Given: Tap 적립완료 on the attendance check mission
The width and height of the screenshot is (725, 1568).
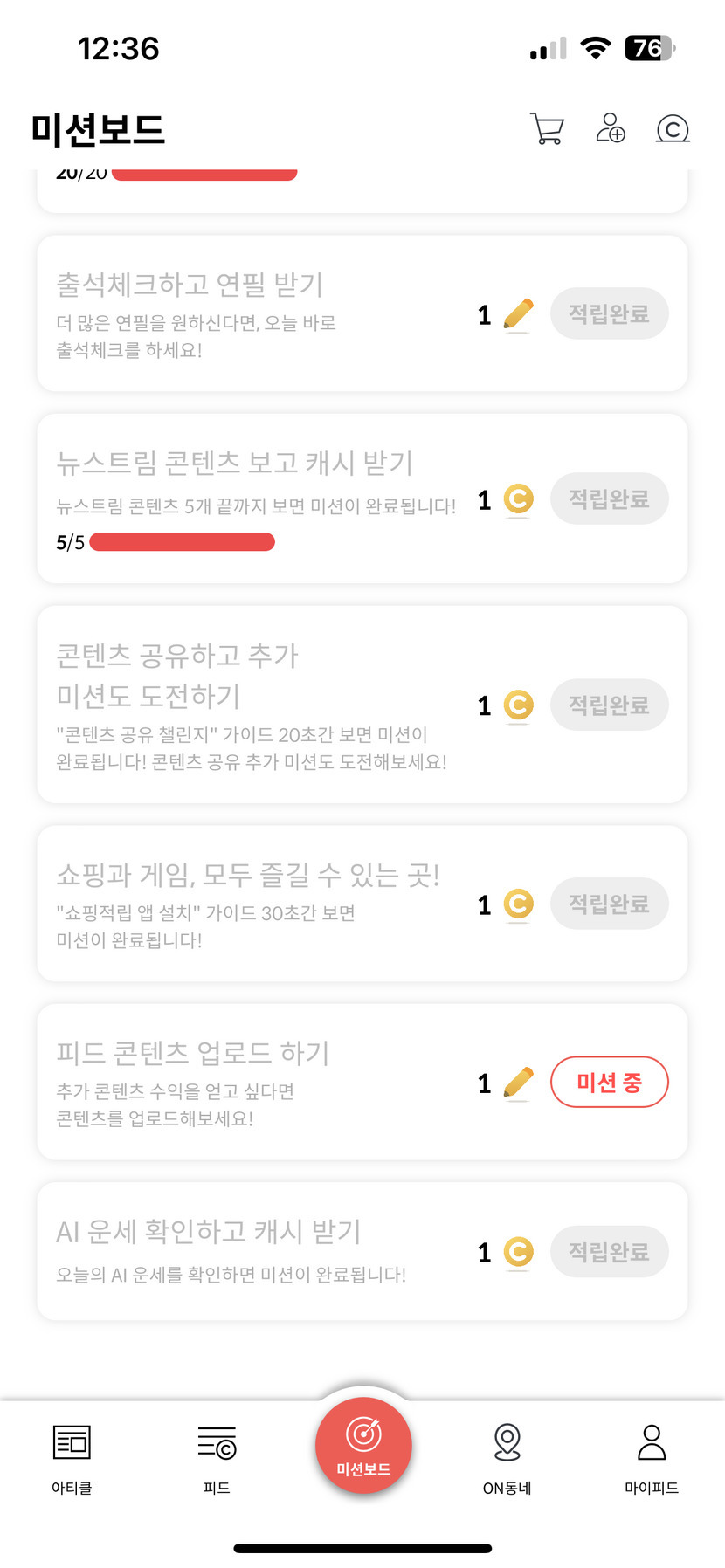Looking at the screenshot, I should coord(609,313).
